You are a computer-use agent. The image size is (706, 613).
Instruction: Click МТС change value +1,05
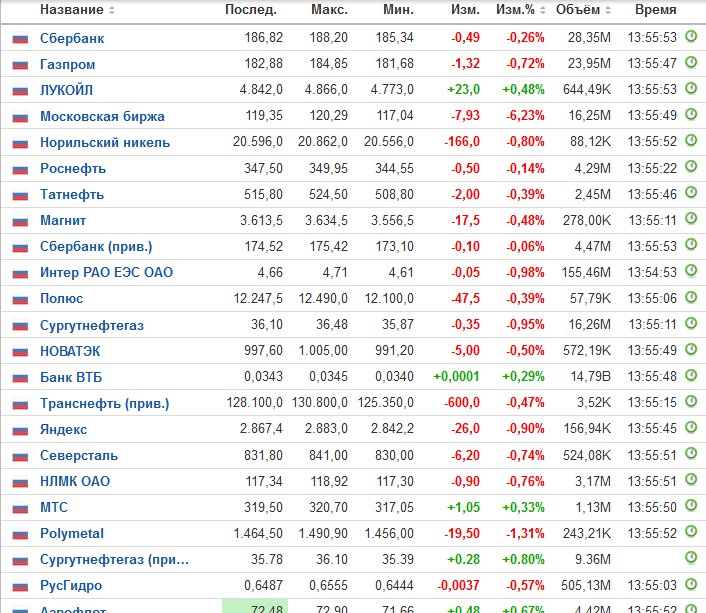(x=463, y=507)
